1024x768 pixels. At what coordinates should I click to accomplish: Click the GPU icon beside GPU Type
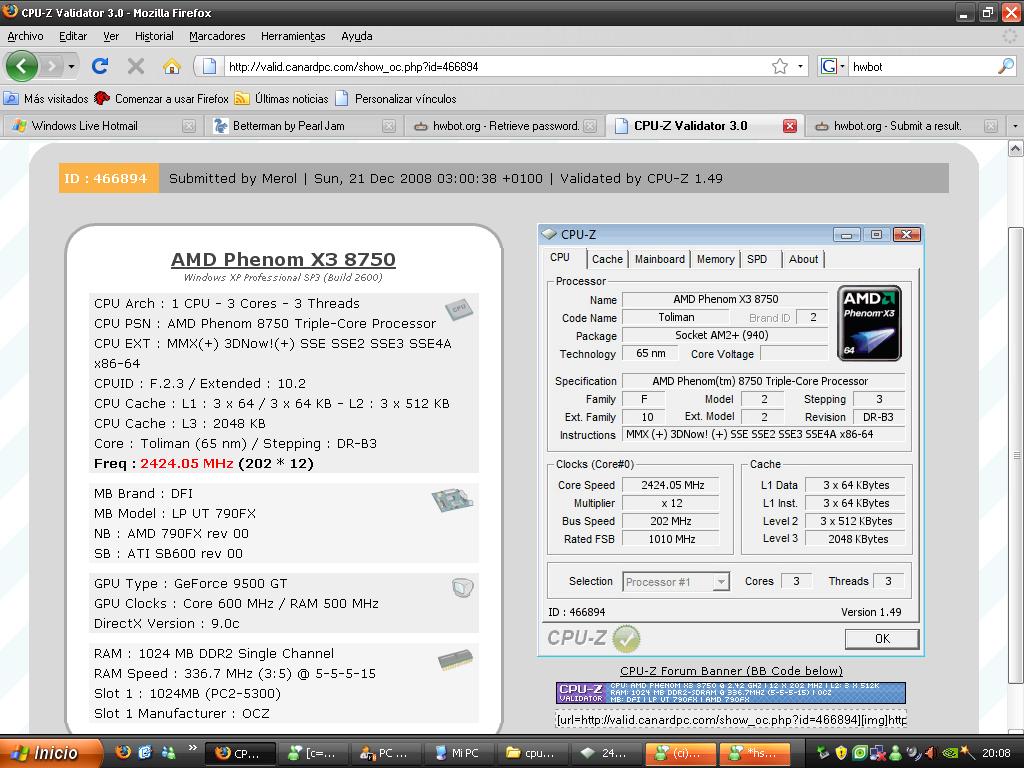pyautogui.click(x=462, y=588)
